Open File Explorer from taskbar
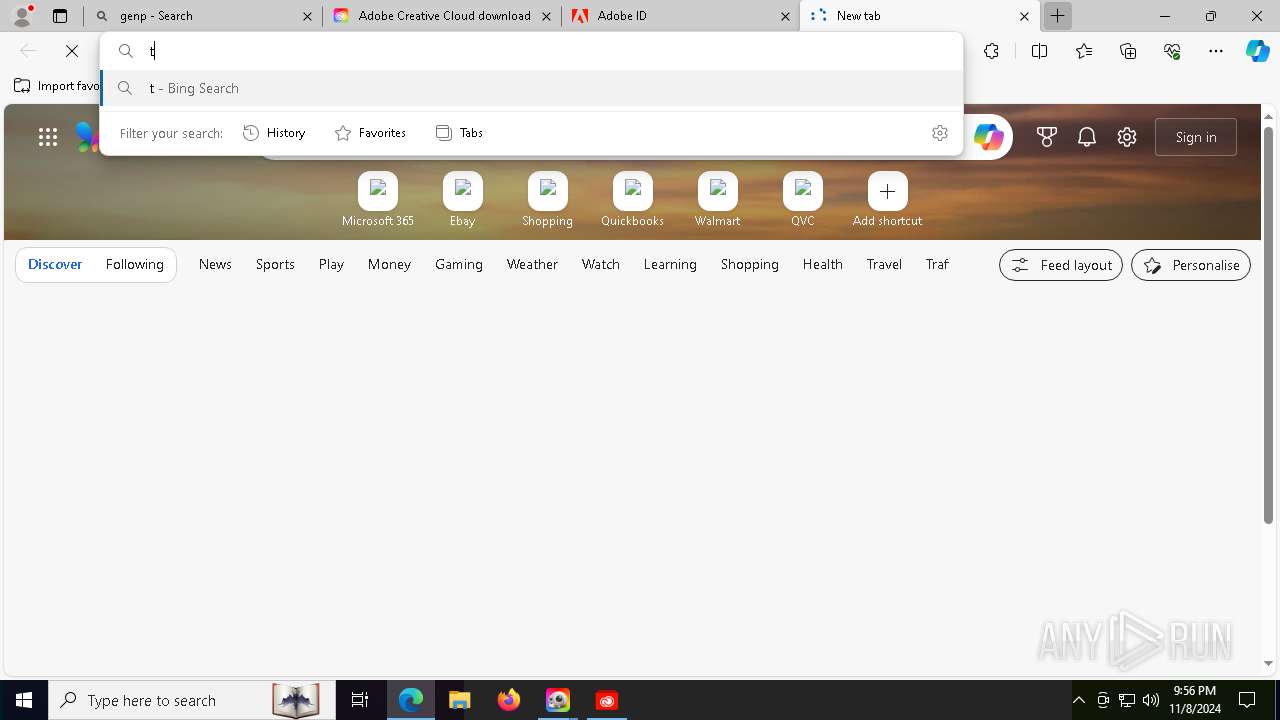The width and height of the screenshot is (1280, 720). pos(460,700)
